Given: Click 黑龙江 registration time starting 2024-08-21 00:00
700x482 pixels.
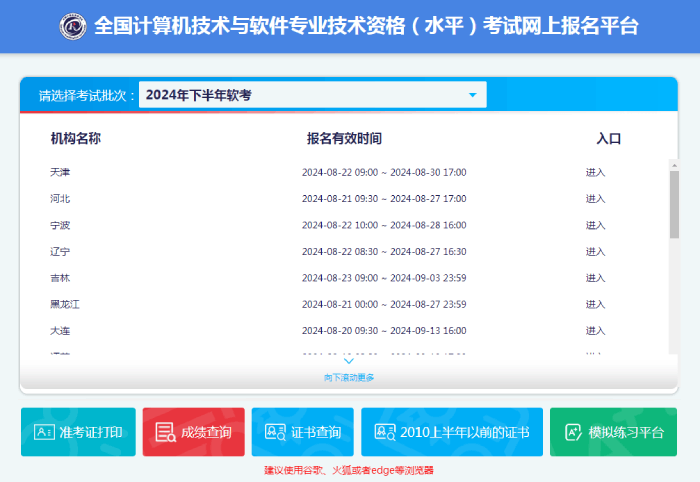Looking at the screenshot, I should click(340, 304).
